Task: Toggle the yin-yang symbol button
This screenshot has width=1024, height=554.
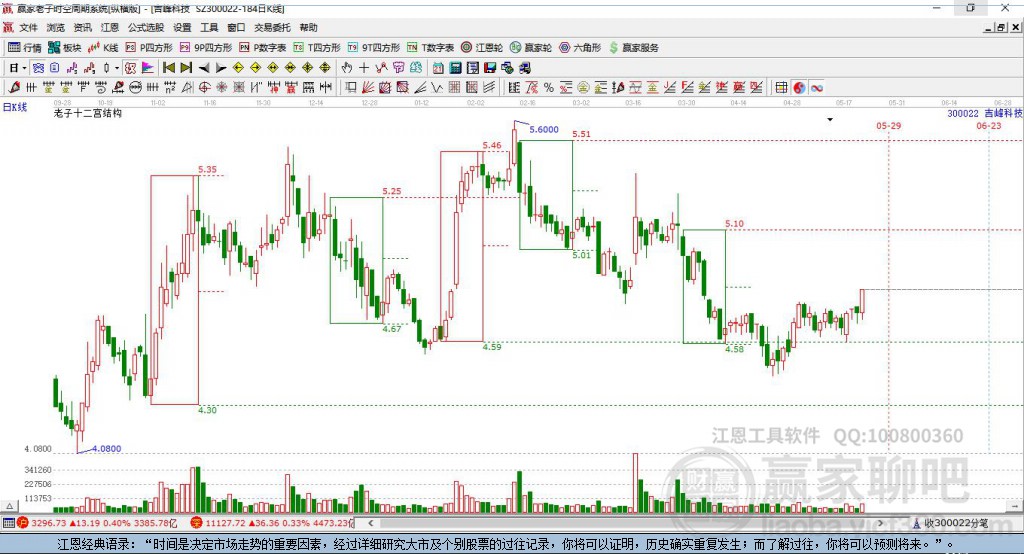Action: coord(799,88)
